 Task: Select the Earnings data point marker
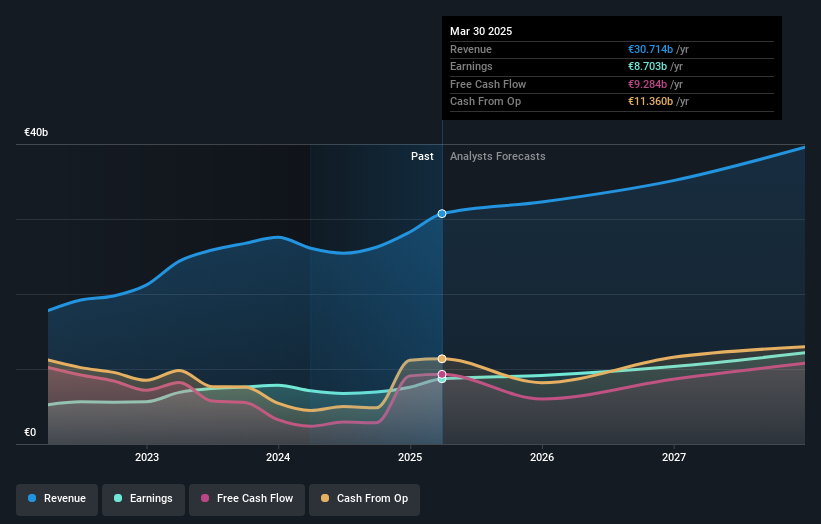(442, 380)
